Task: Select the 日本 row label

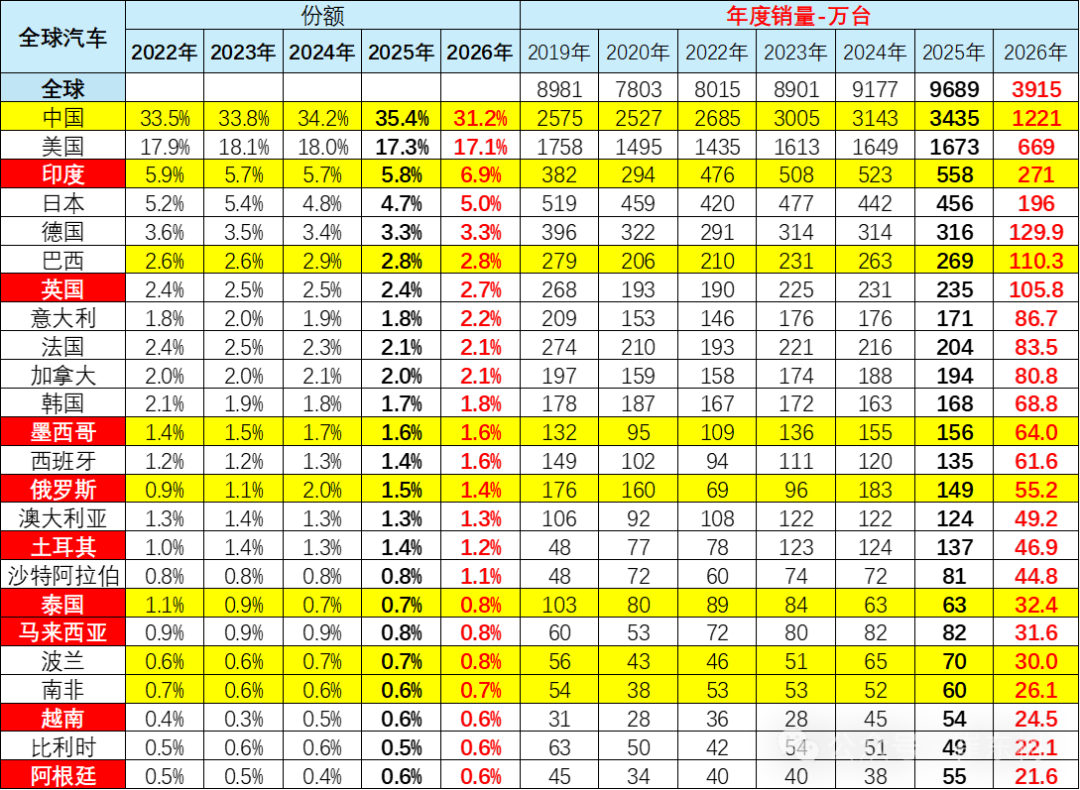Action: (63, 203)
